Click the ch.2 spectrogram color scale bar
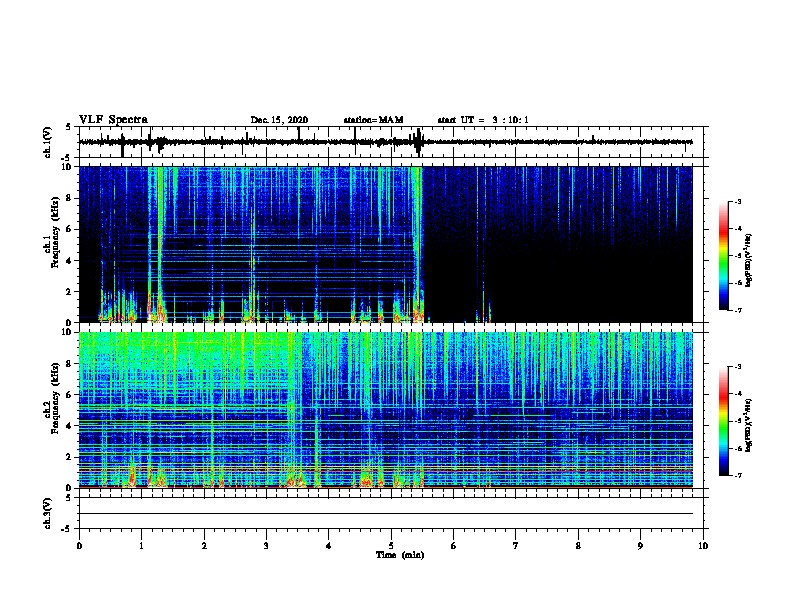The height and width of the screenshot is (612, 792). pyautogui.click(x=723, y=421)
